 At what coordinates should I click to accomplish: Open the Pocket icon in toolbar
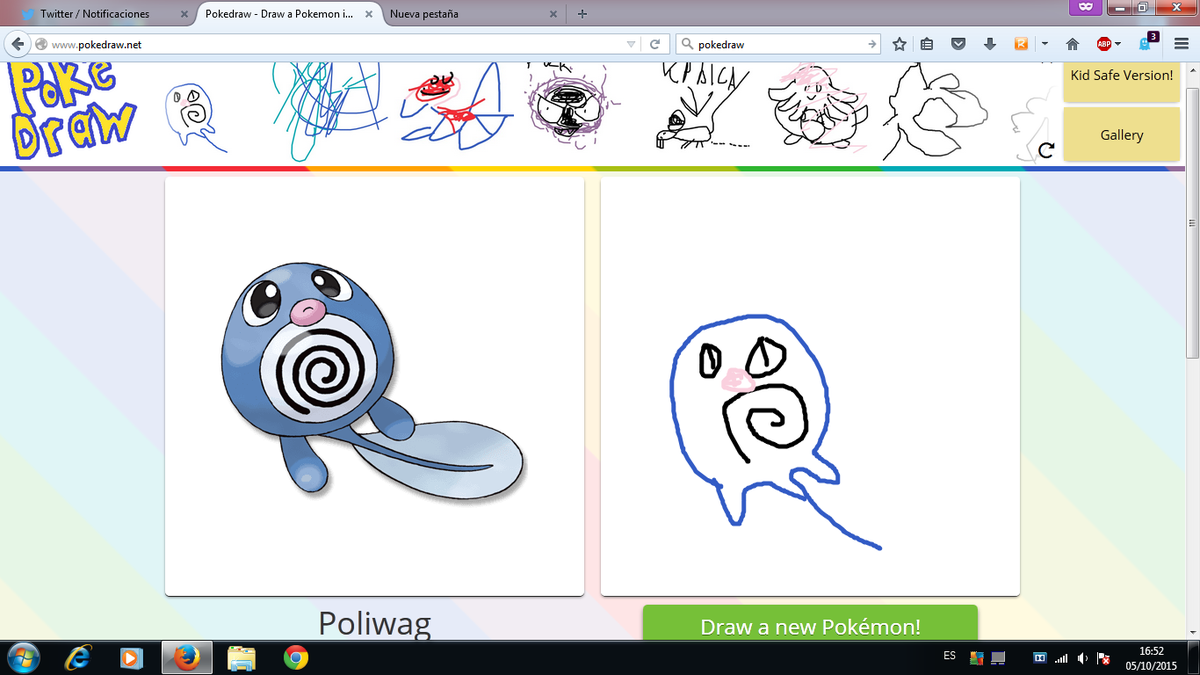[x=958, y=44]
